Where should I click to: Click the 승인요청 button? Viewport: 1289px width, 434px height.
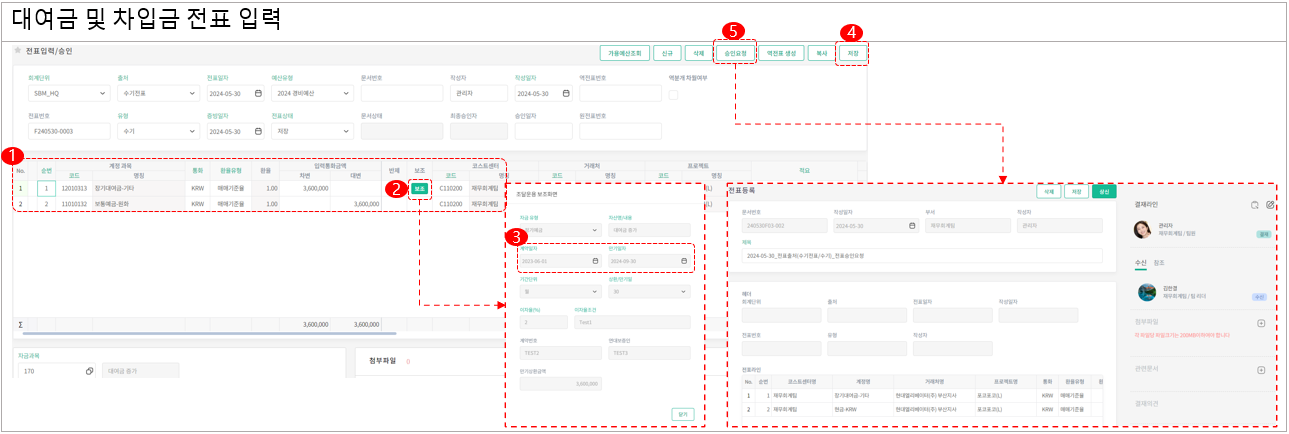[x=734, y=53]
